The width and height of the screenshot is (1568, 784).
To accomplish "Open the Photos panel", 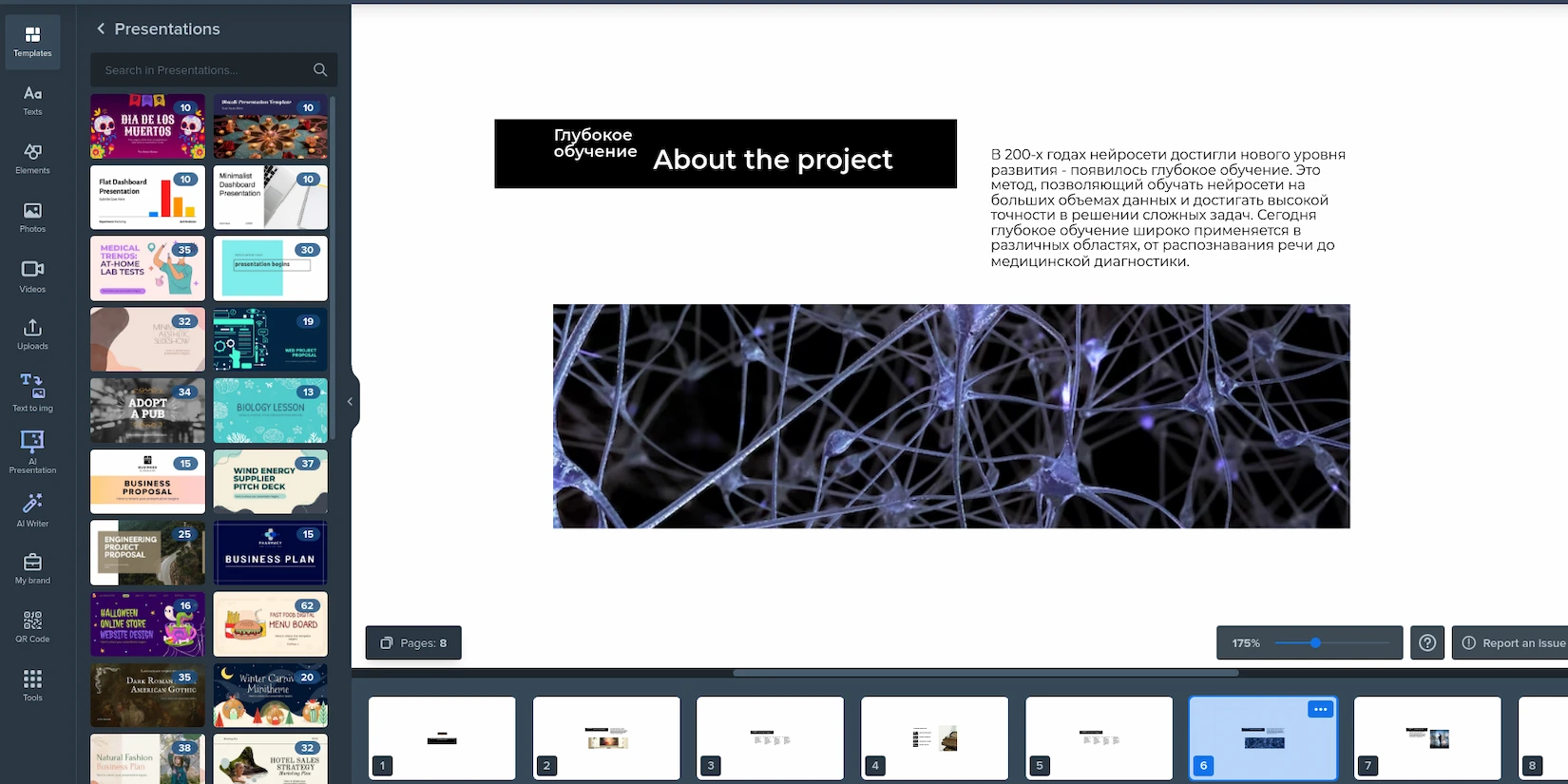I will 32,217.
